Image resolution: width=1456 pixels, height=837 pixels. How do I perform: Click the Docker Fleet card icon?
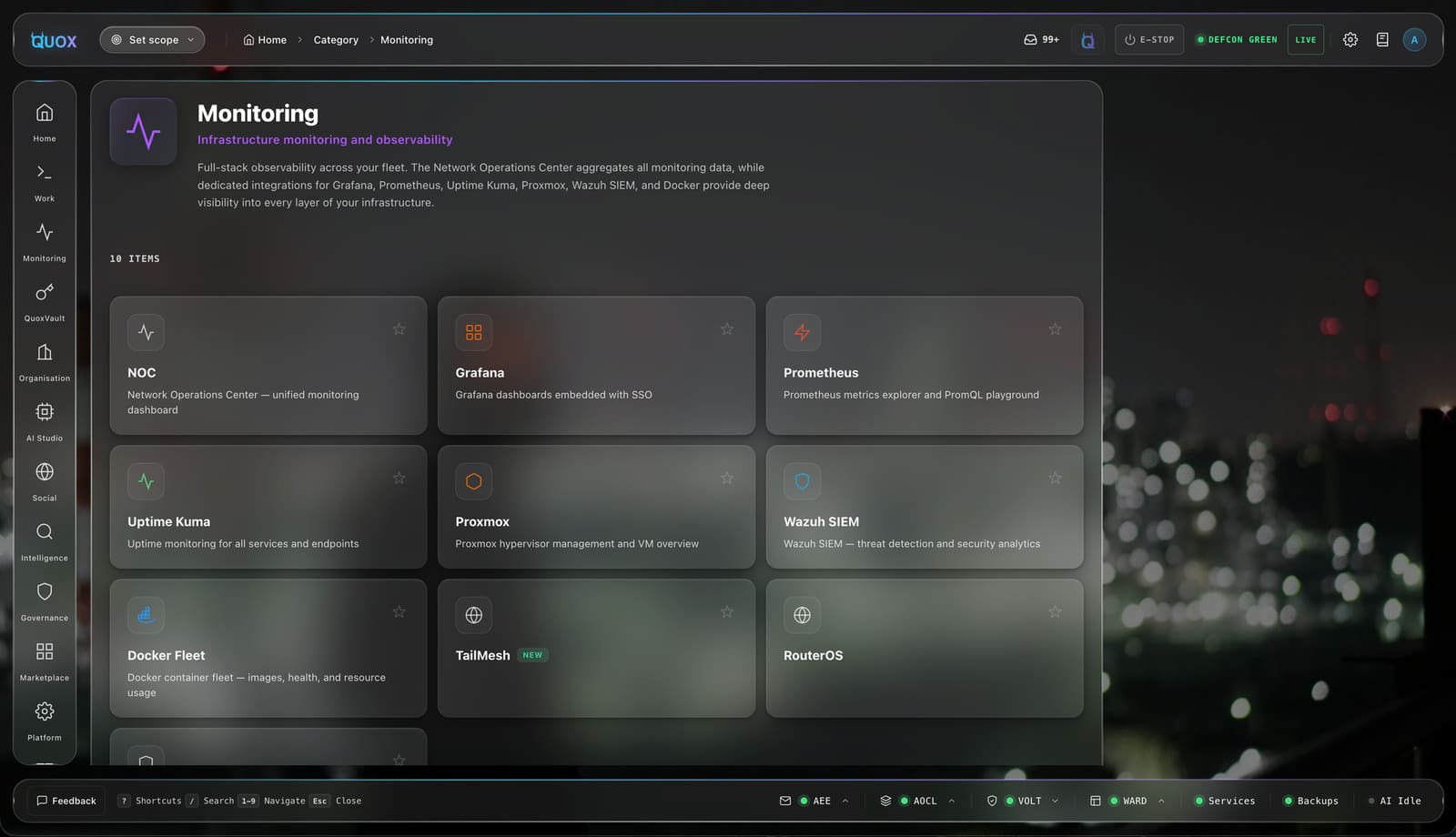pyautogui.click(x=146, y=615)
